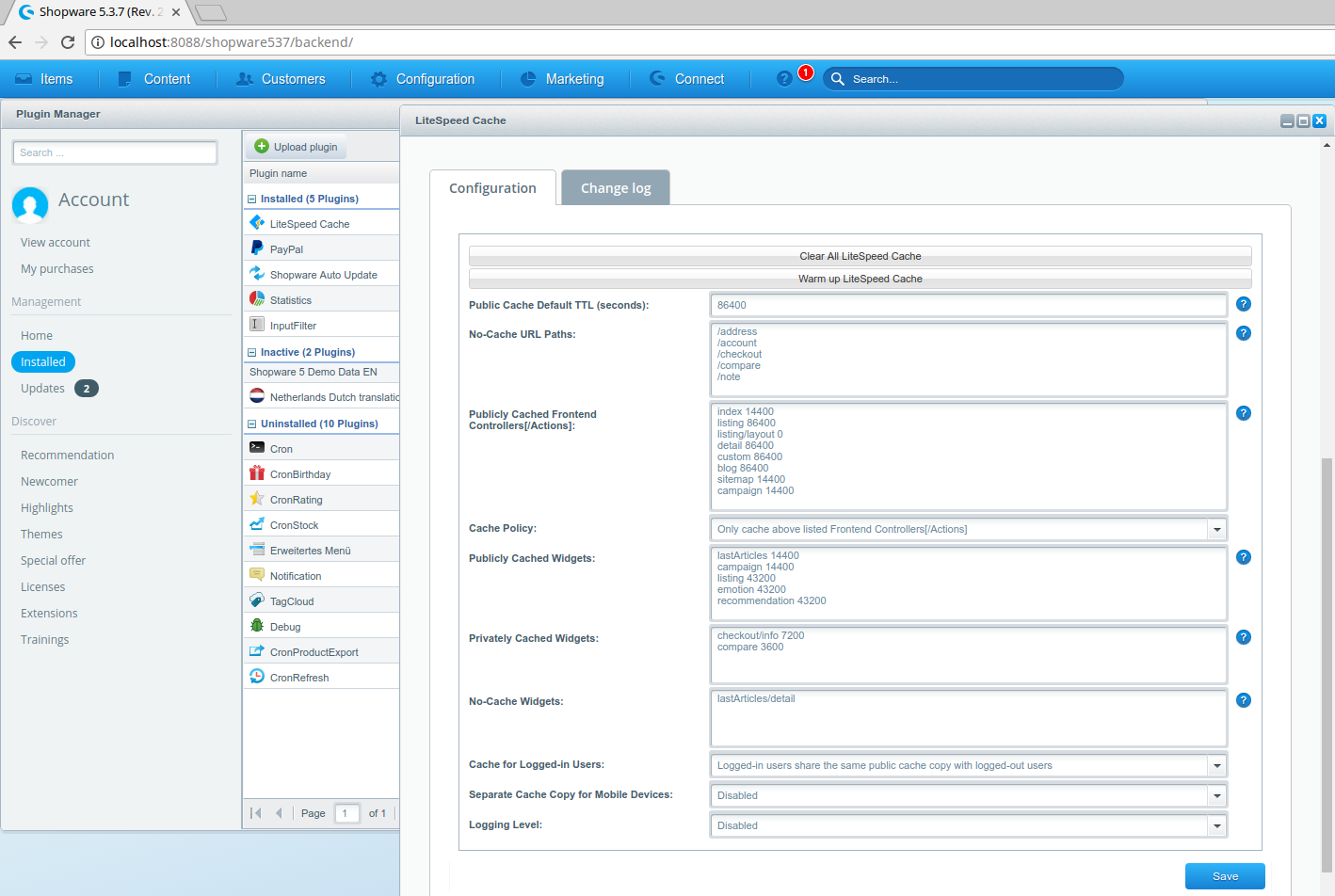Collapse the Installed (5 Plugins) group
1335x896 pixels.
[252, 199]
